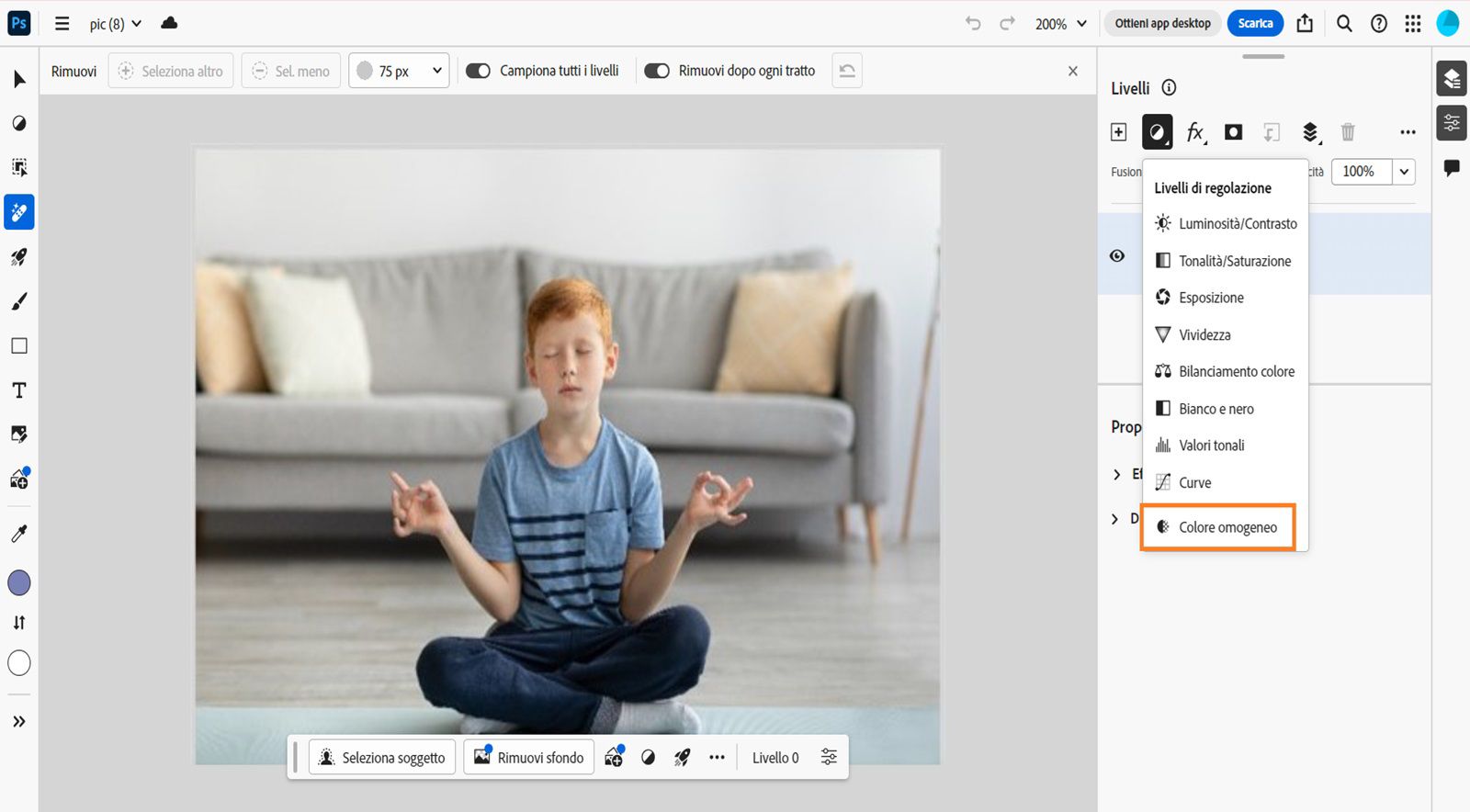Open the comments panel icon
The width and height of the screenshot is (1470, 812).
click(1452, 168)
